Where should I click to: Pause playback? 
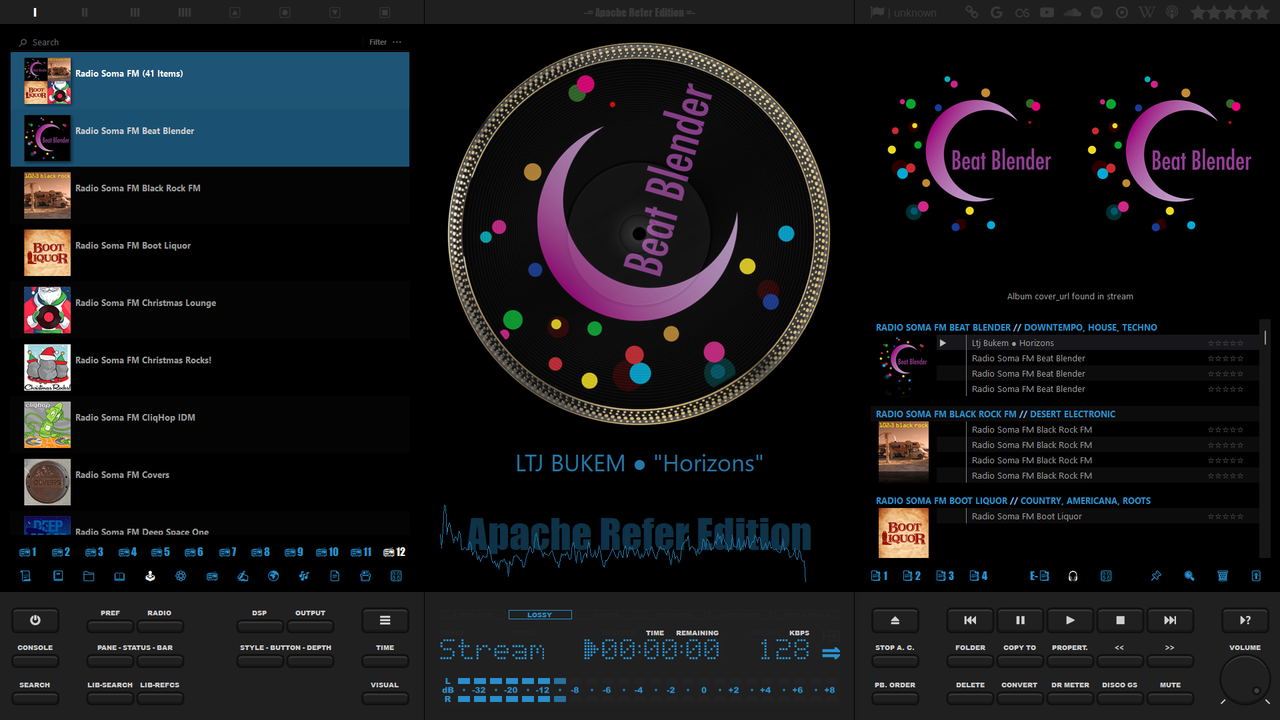click(1020, 620)
